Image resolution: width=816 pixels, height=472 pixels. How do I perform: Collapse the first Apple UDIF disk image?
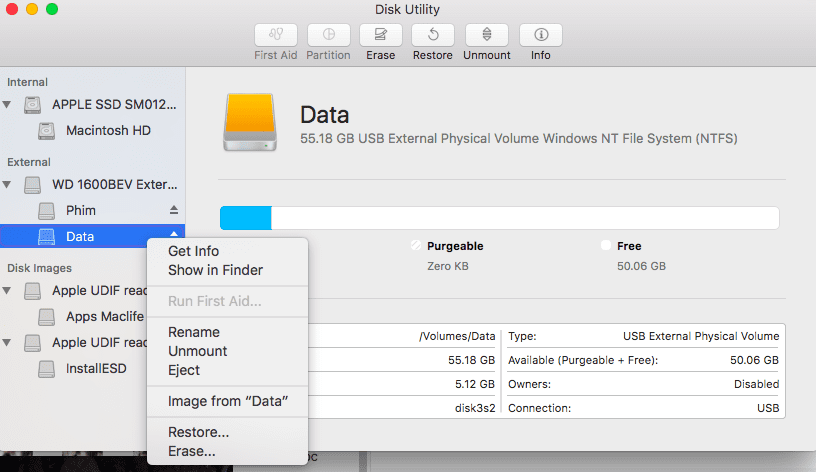(x=8, y=291)
